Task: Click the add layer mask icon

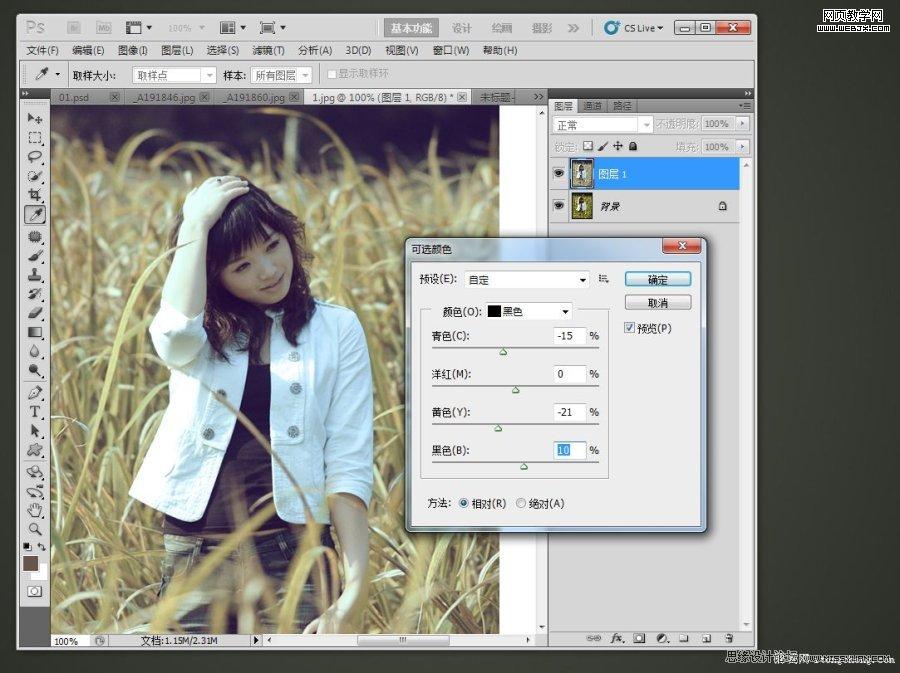Action: (x=639, y=638)
